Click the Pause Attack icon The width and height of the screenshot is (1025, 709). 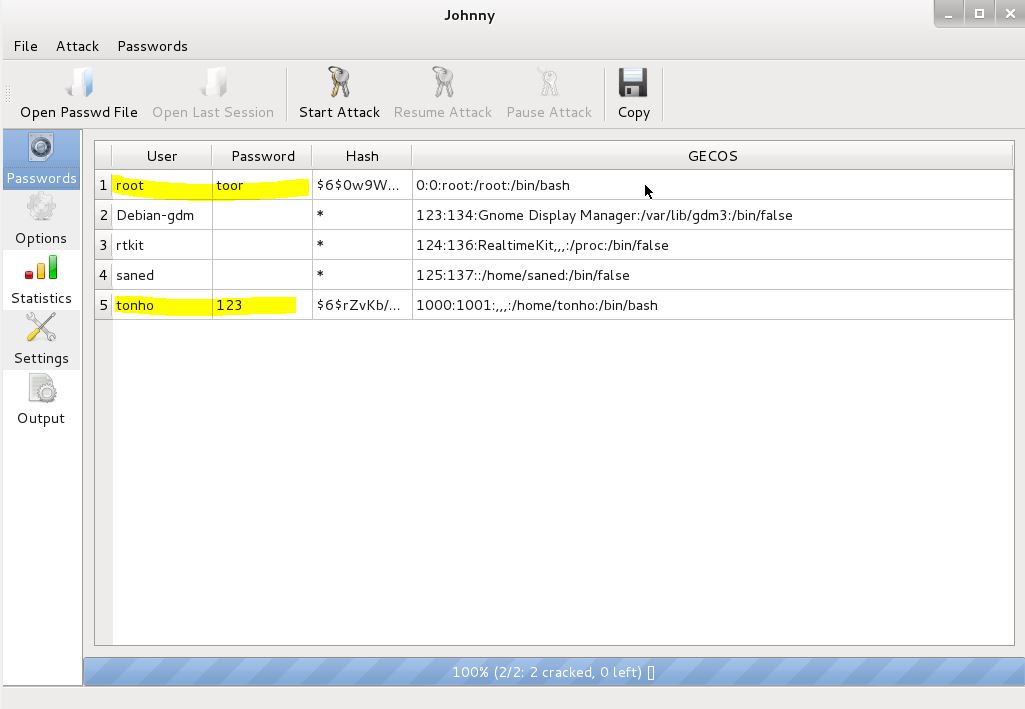pos(549,82)
